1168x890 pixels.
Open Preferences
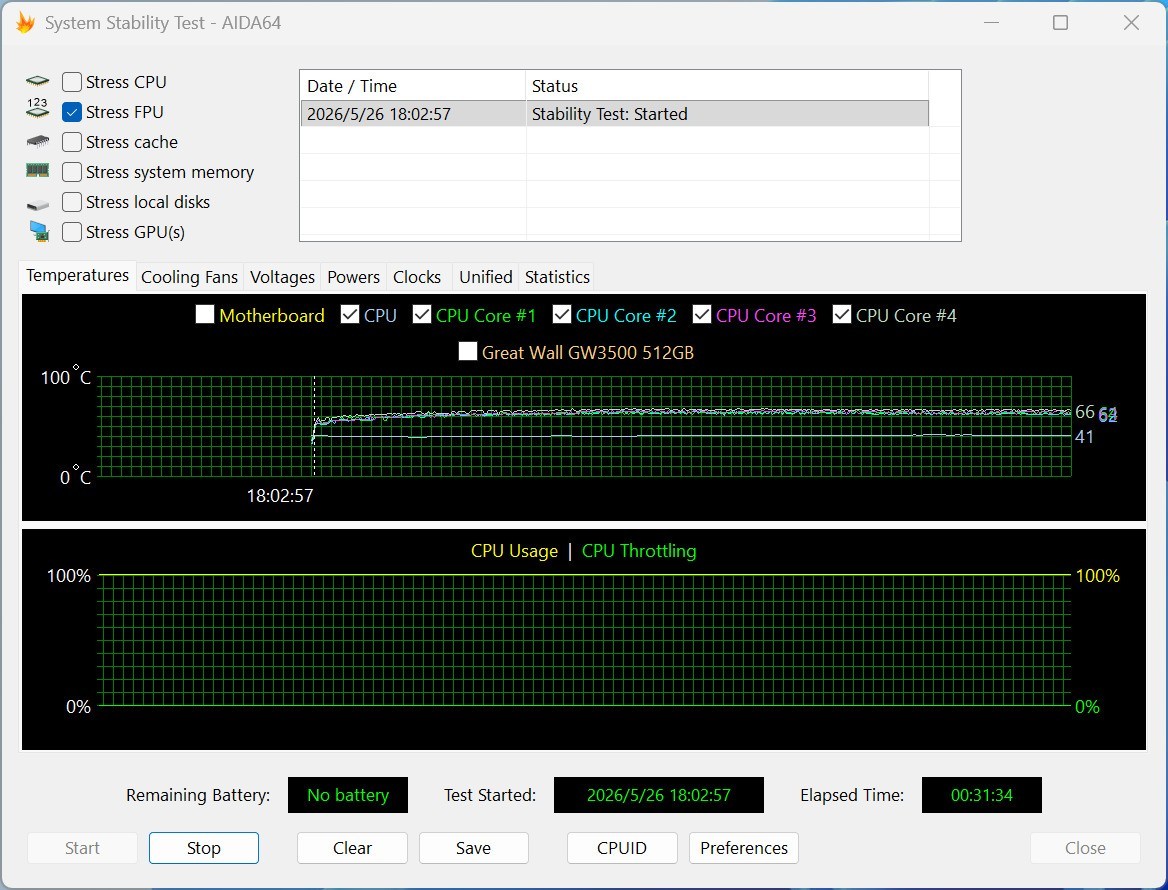[743, 848]
